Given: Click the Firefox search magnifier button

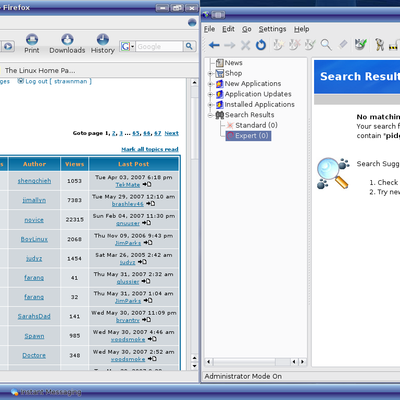Looking at the screenshot, I should pos(189,46).
